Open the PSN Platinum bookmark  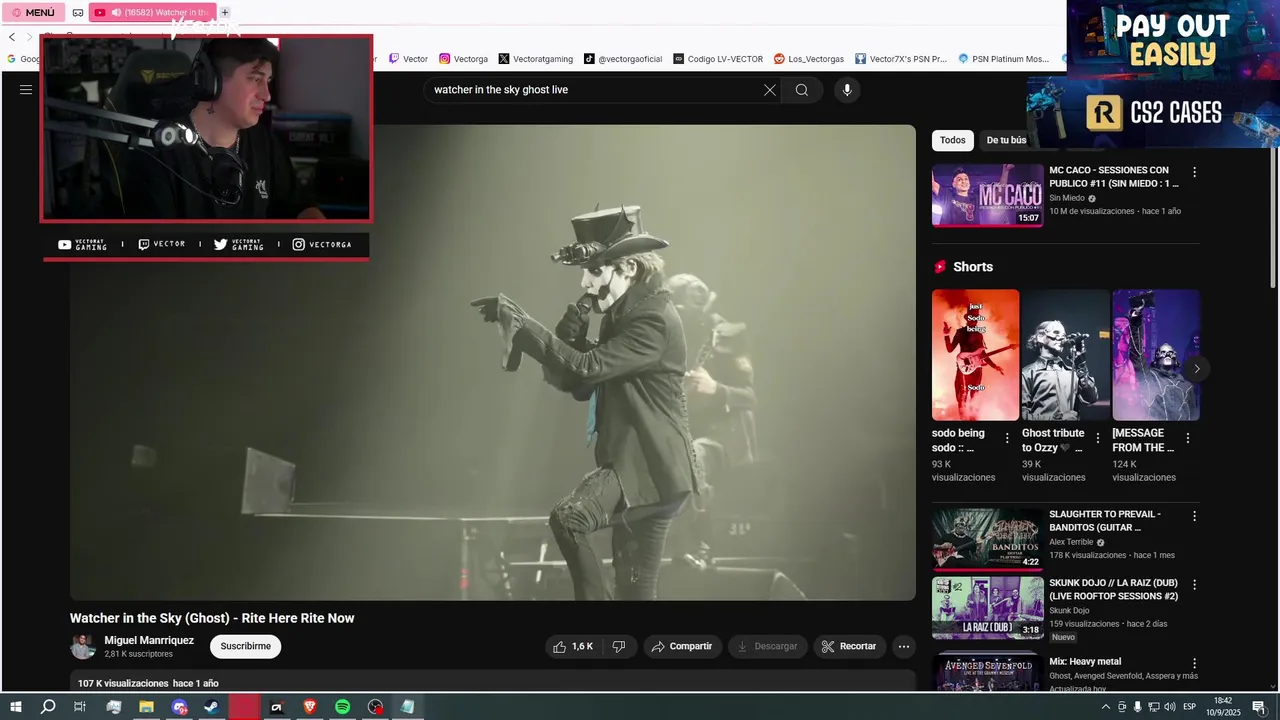[x=1004, y=59]
